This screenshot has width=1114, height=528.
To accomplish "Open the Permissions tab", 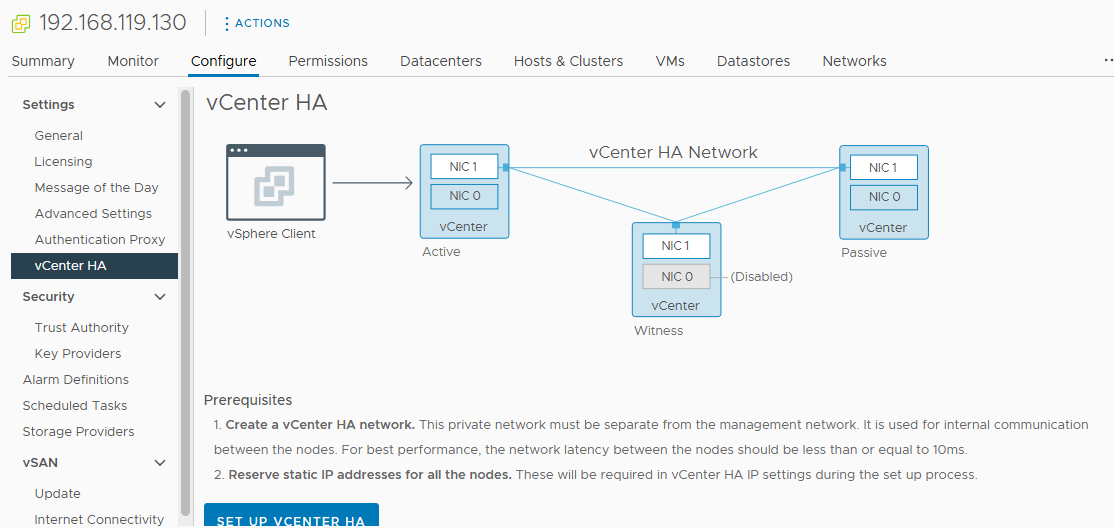I will [328, 61].
